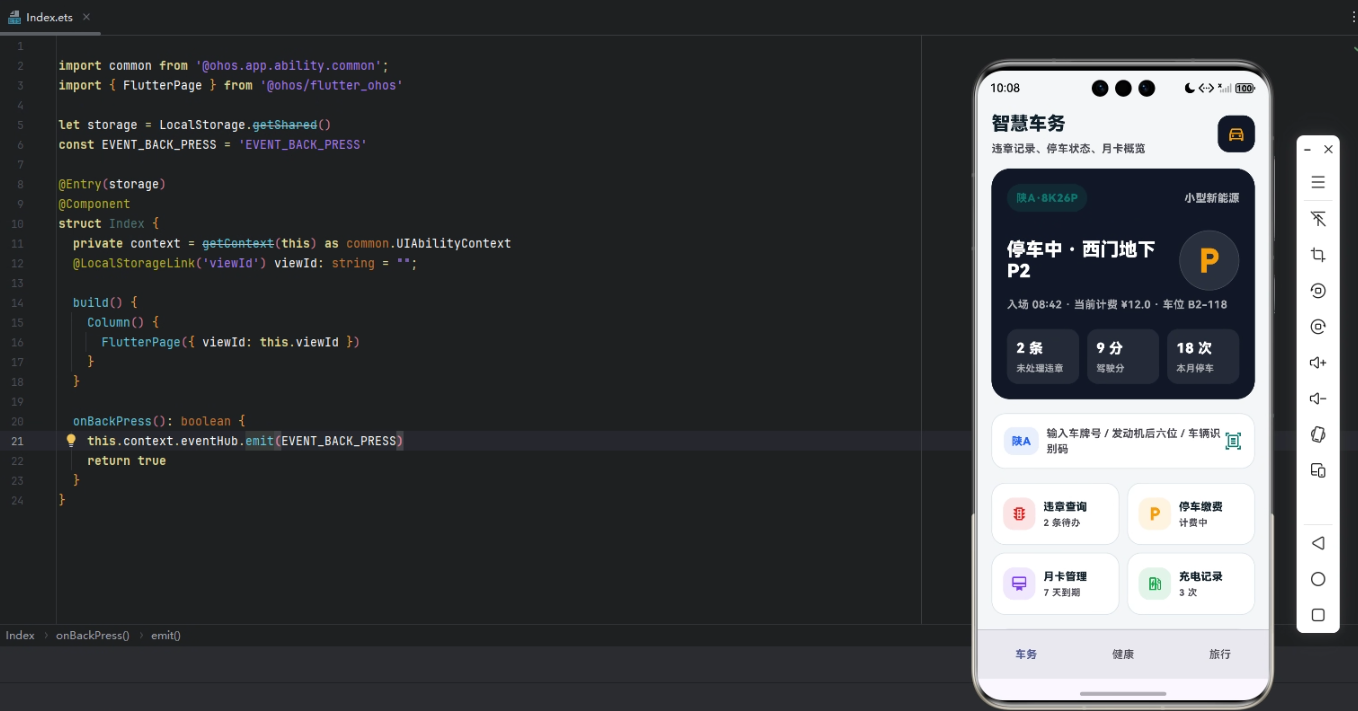Click the return true statement on line 22
Image resolution: width=1358 pixels, height=711 pixels.
pos(126,461)
